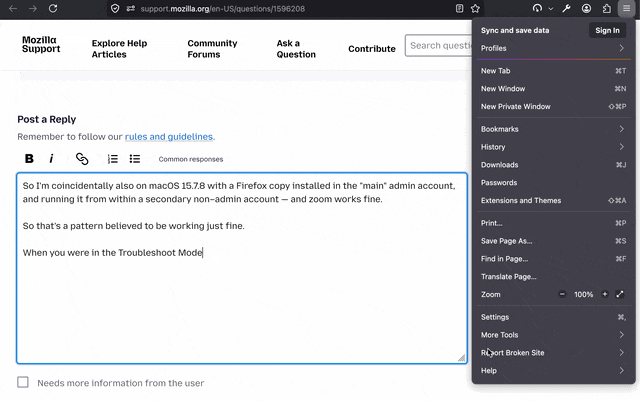Expand the Help submenu

tap(553, 371)
